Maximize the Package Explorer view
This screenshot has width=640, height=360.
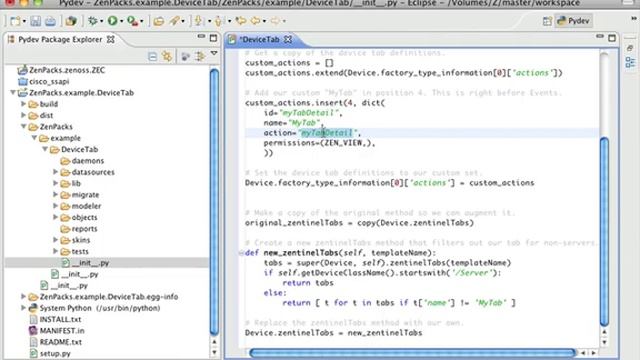coord(213,38)
